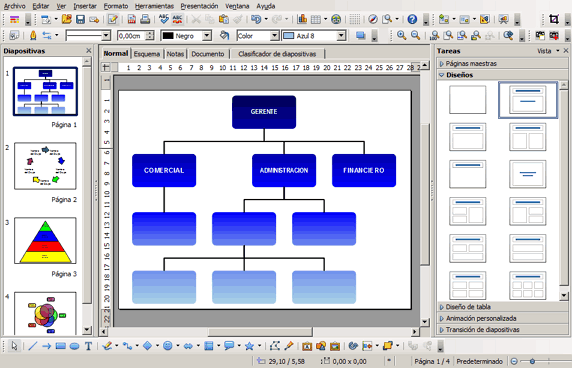Open the line style dropdown
572x368 pixels.
point(106,36)
